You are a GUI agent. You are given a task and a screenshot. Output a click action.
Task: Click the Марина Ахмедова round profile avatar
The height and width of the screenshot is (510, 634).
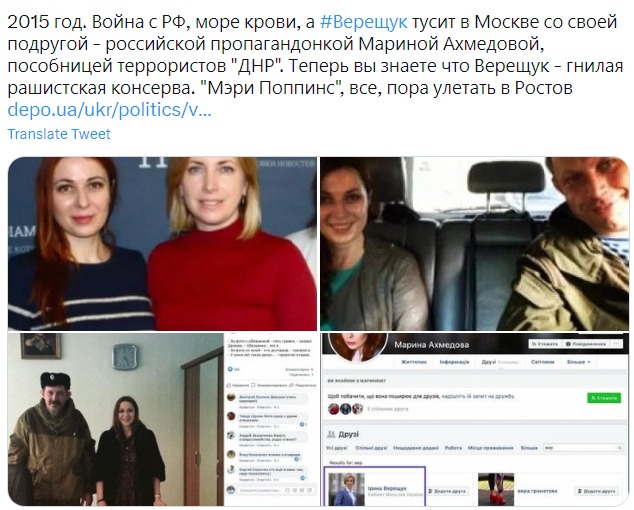[x=358, y=347]
